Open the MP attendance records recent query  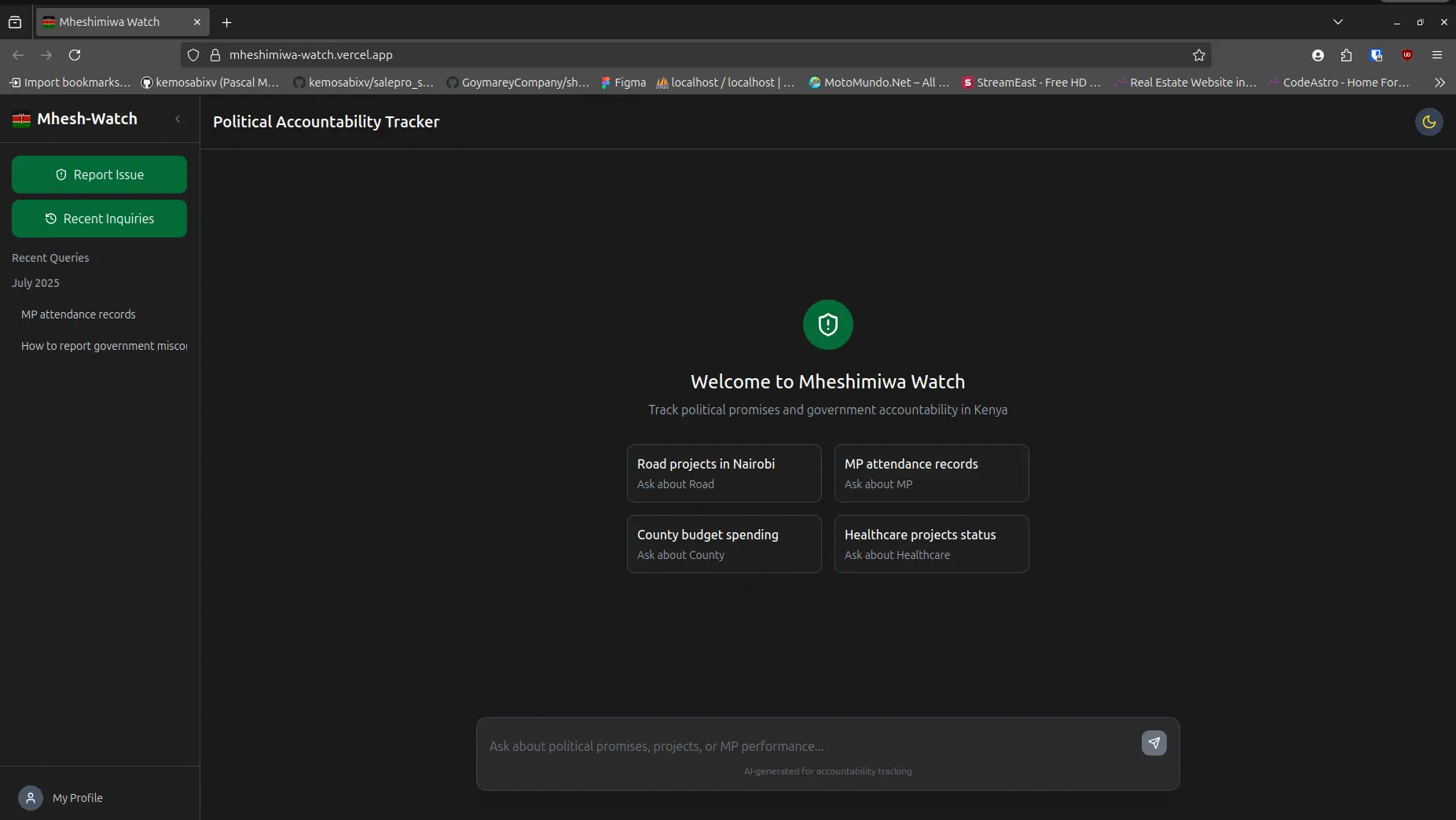click(79, 314)
